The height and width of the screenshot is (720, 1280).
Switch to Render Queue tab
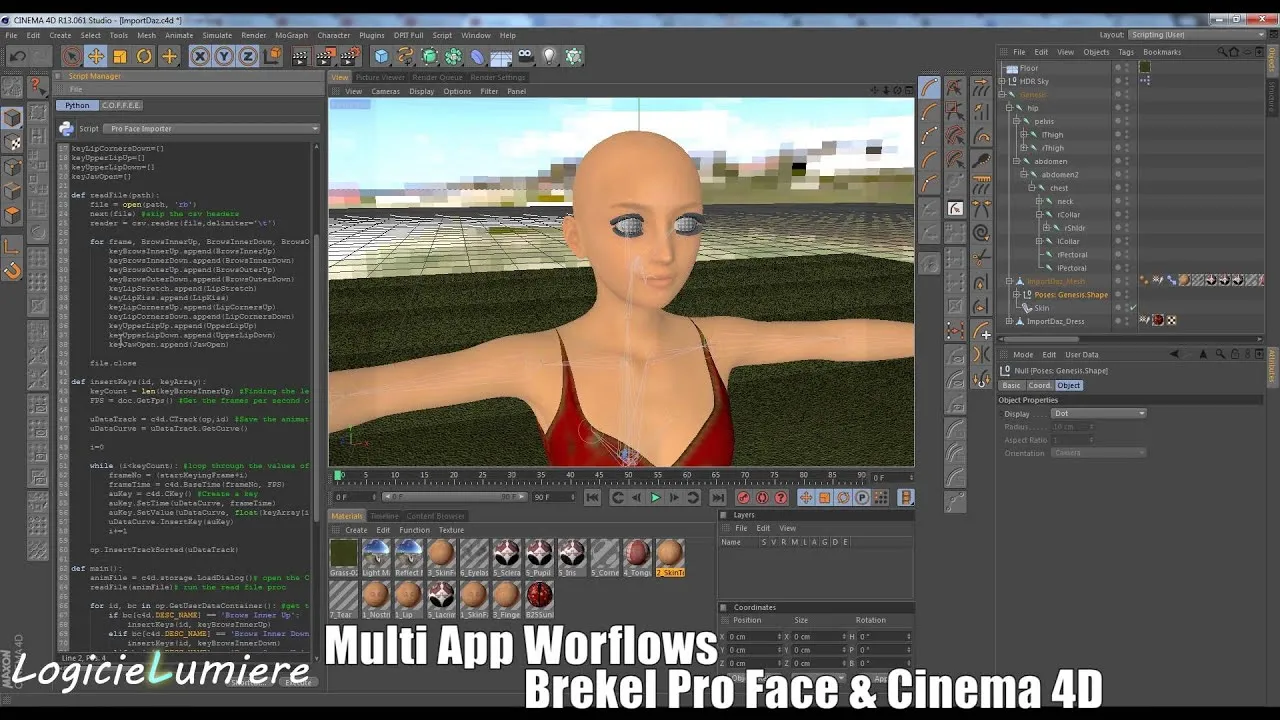(438, 77)
